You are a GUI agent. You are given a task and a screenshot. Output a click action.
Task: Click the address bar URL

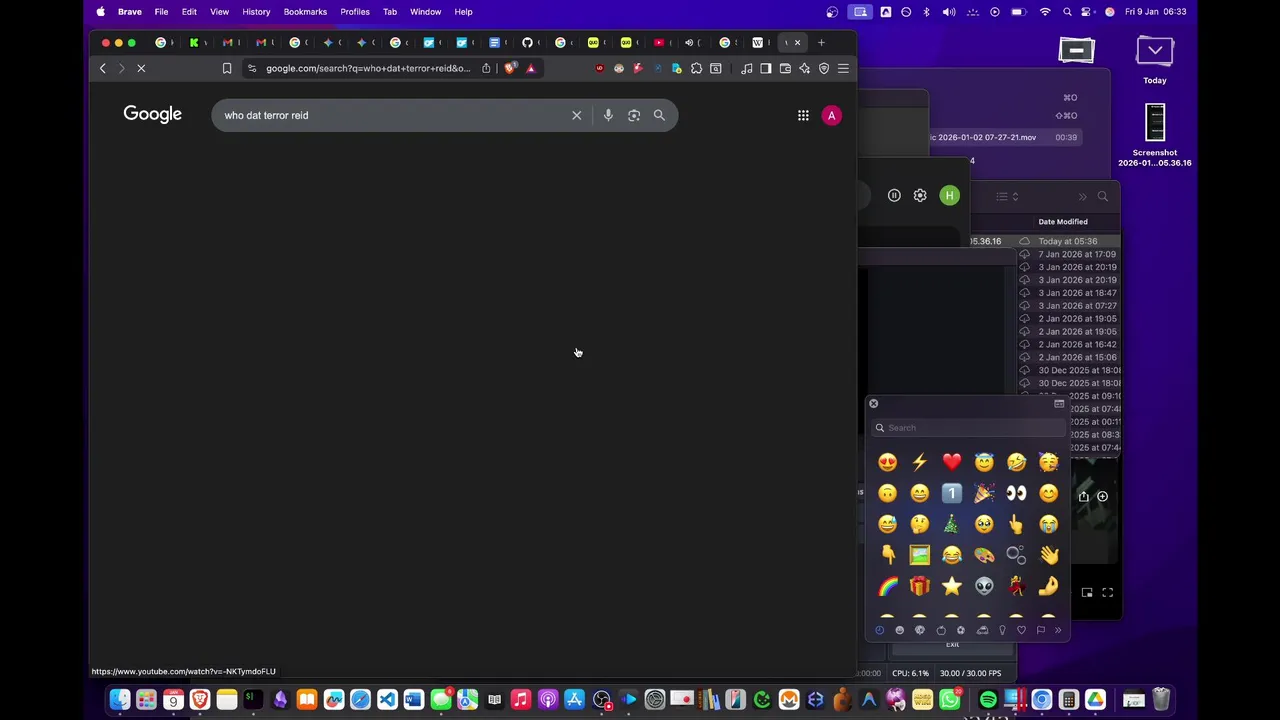pos(368,68)
